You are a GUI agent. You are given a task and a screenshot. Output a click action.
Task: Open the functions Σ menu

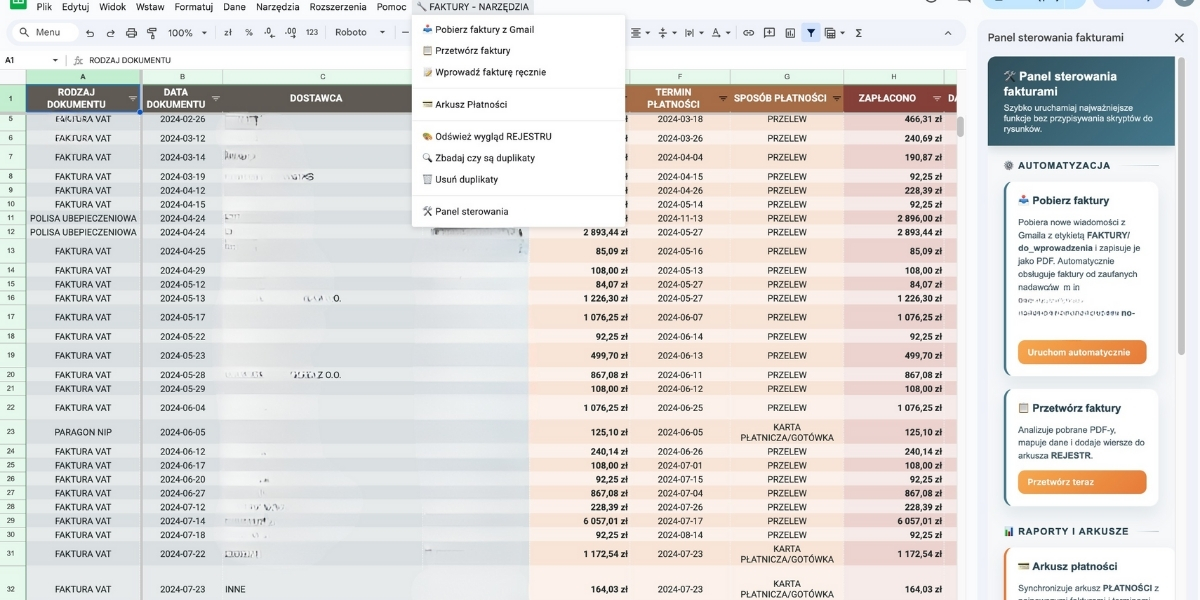pos(860,32)
